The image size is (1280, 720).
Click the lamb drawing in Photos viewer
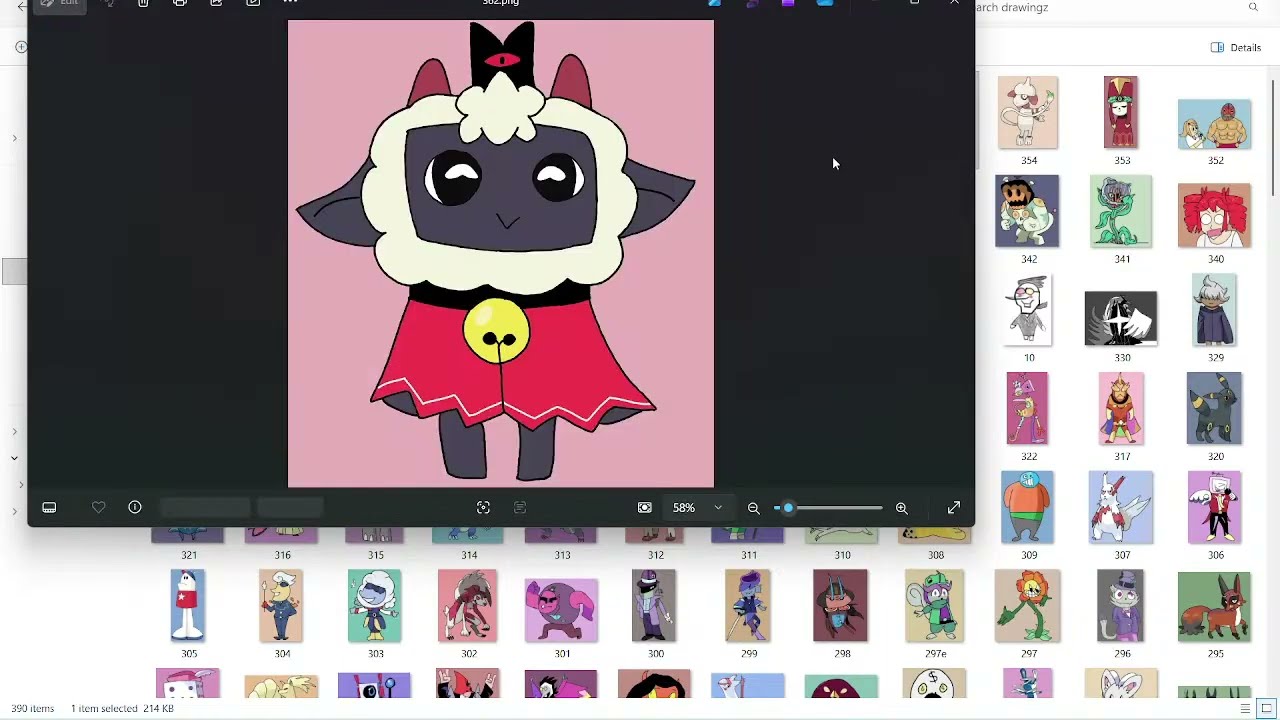(501, 254)
